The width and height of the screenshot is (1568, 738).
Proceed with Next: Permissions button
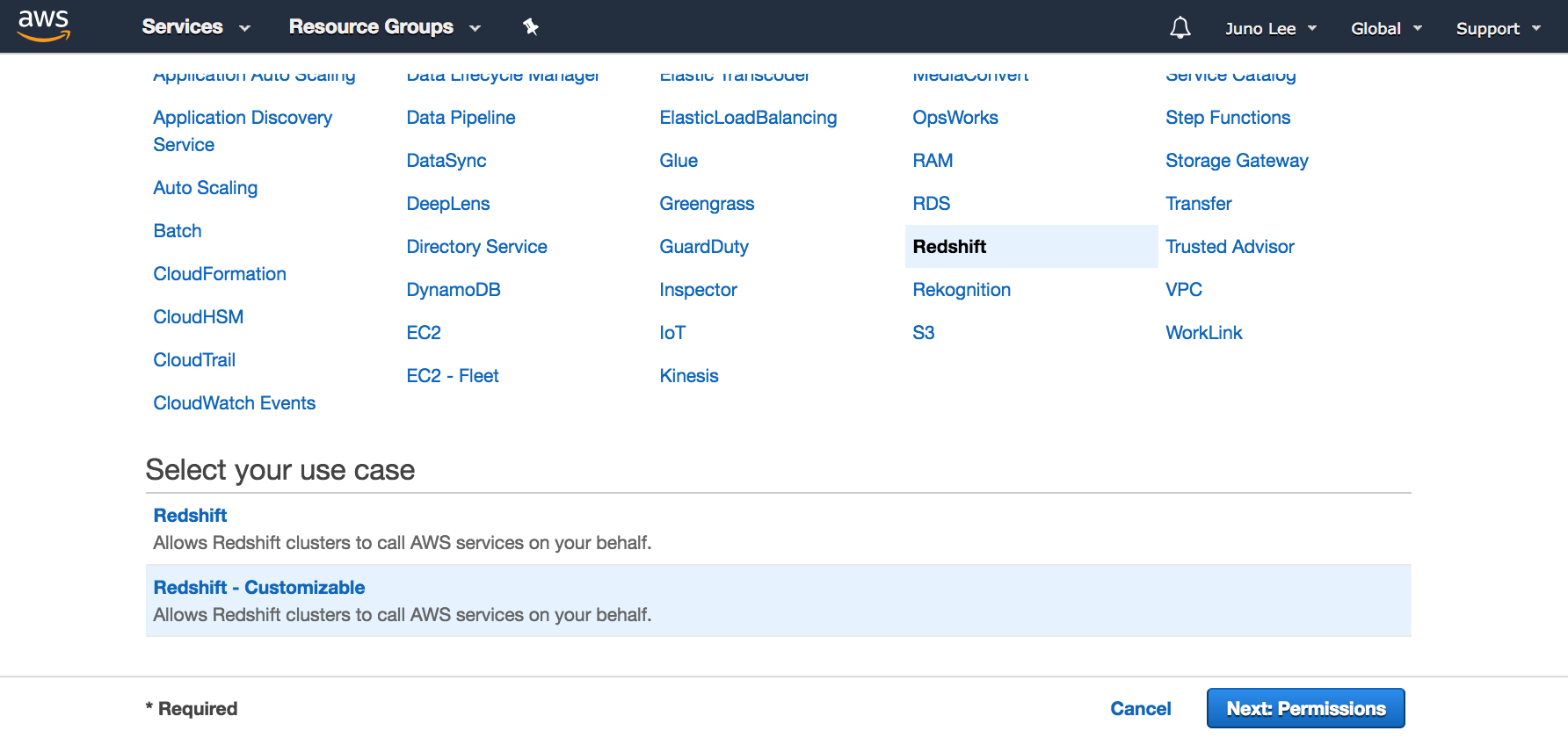pos(1306,708)
